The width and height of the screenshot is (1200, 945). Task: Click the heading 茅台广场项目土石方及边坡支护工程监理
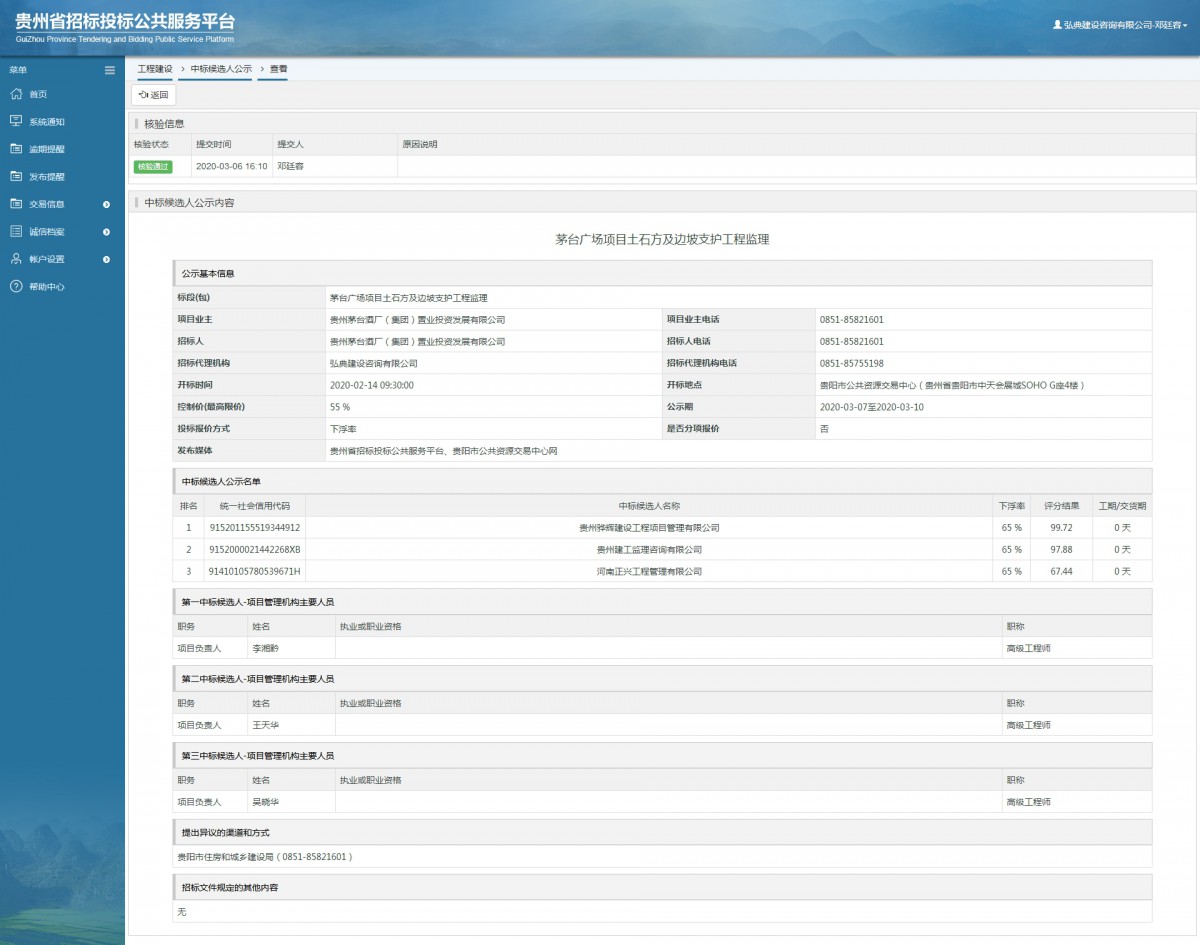(x=662, y=239)
